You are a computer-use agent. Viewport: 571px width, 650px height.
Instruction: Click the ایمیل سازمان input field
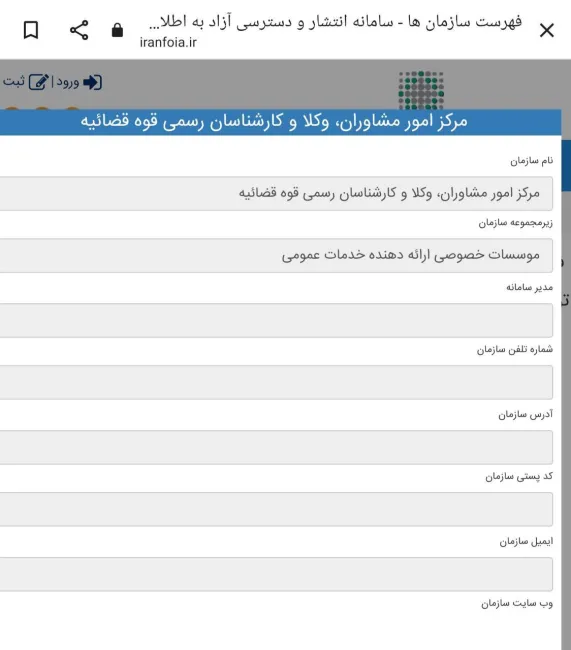tap(276, 574)
